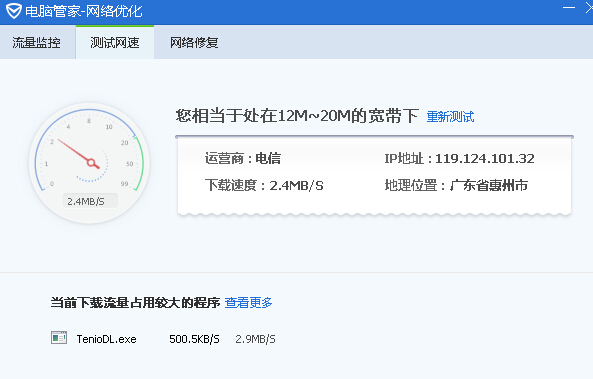
Task: Select the TenioDL.exe file name
Action: tap(106, 339)
